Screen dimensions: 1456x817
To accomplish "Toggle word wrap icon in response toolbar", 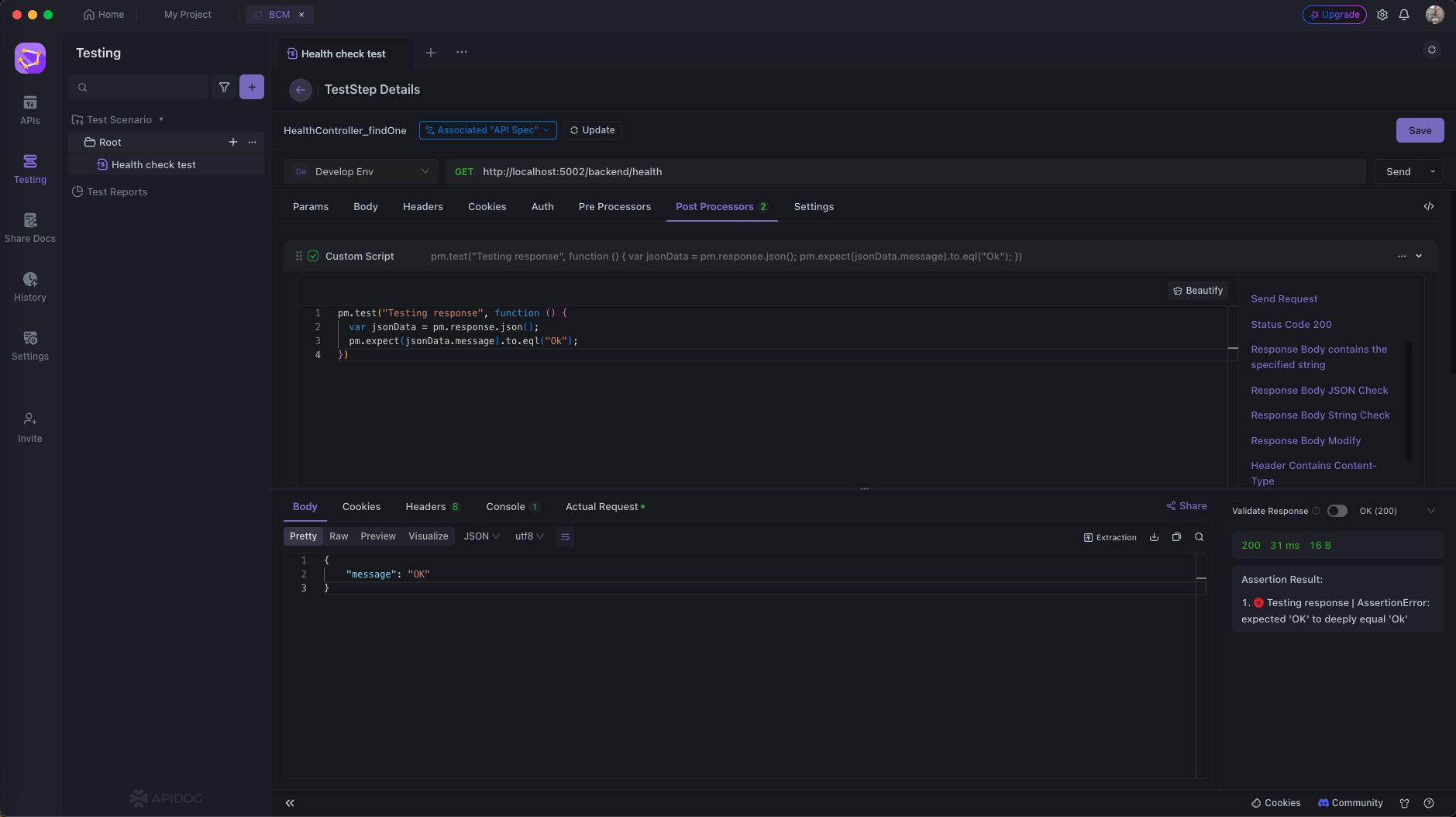I will pos(566,536).
